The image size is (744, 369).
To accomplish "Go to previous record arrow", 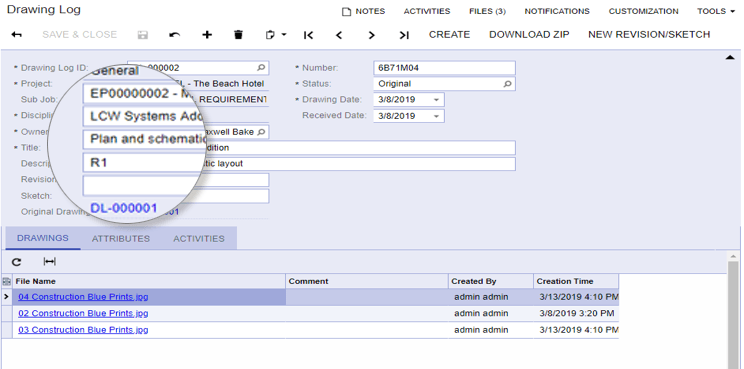I will coord(339,35).
